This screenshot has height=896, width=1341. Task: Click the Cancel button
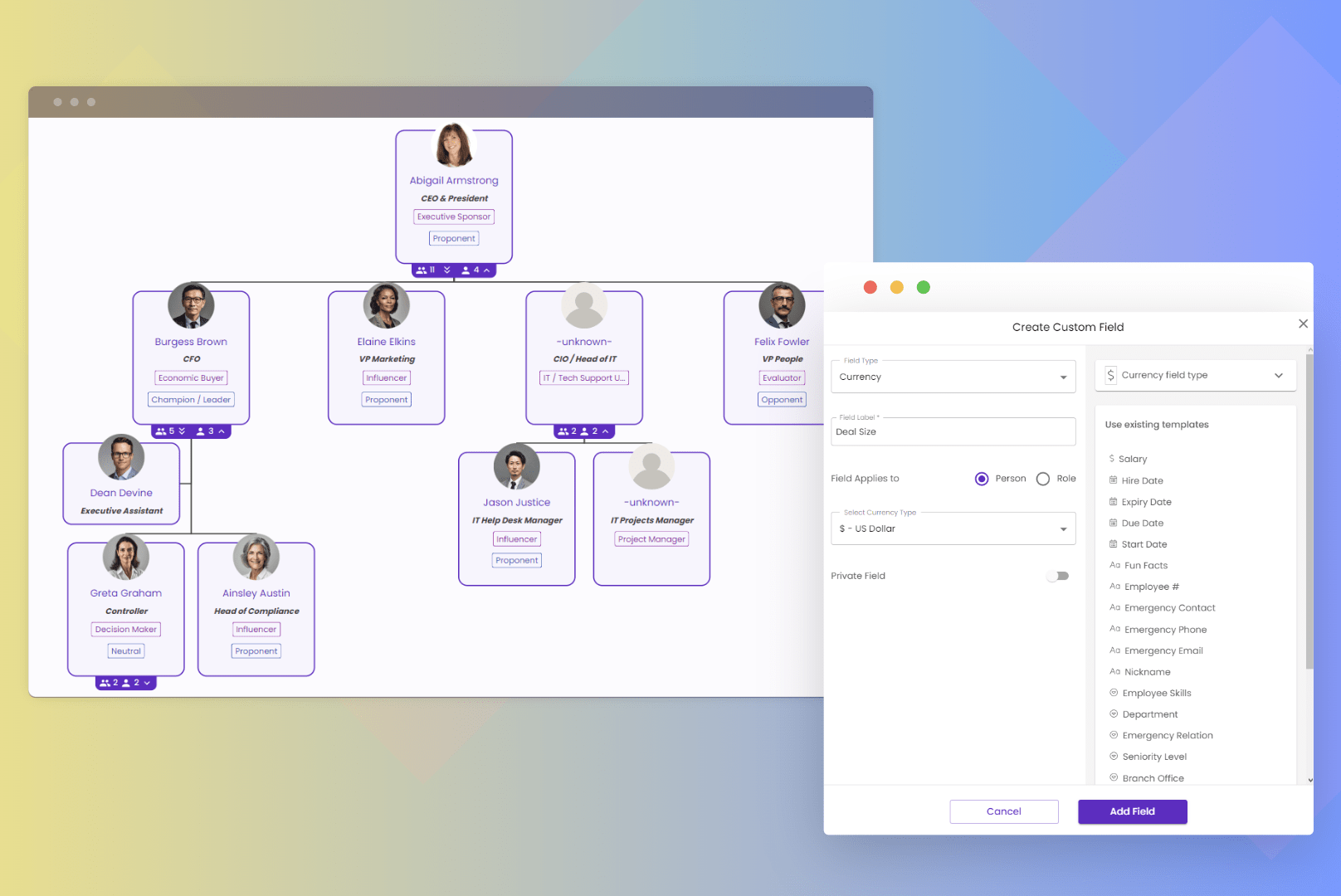click(x=1003, y=811)
